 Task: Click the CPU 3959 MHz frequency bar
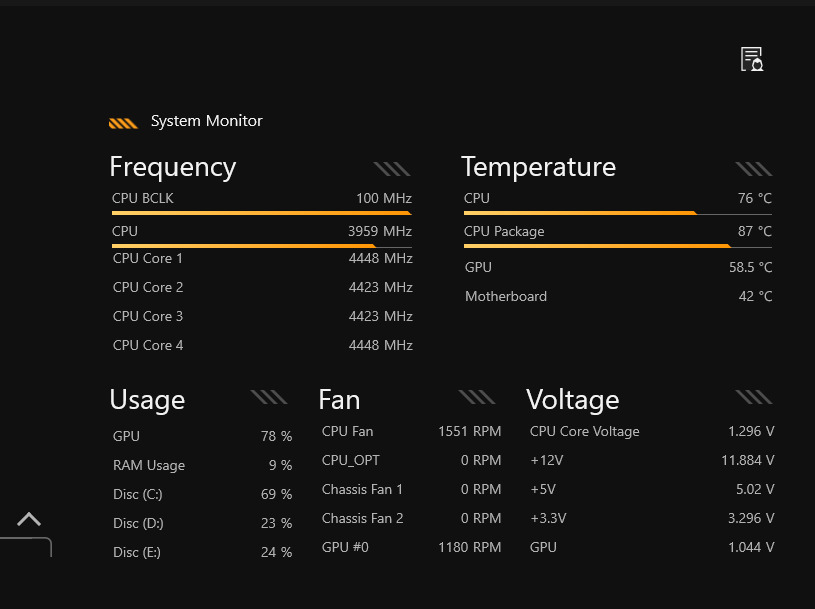point(261,245)
